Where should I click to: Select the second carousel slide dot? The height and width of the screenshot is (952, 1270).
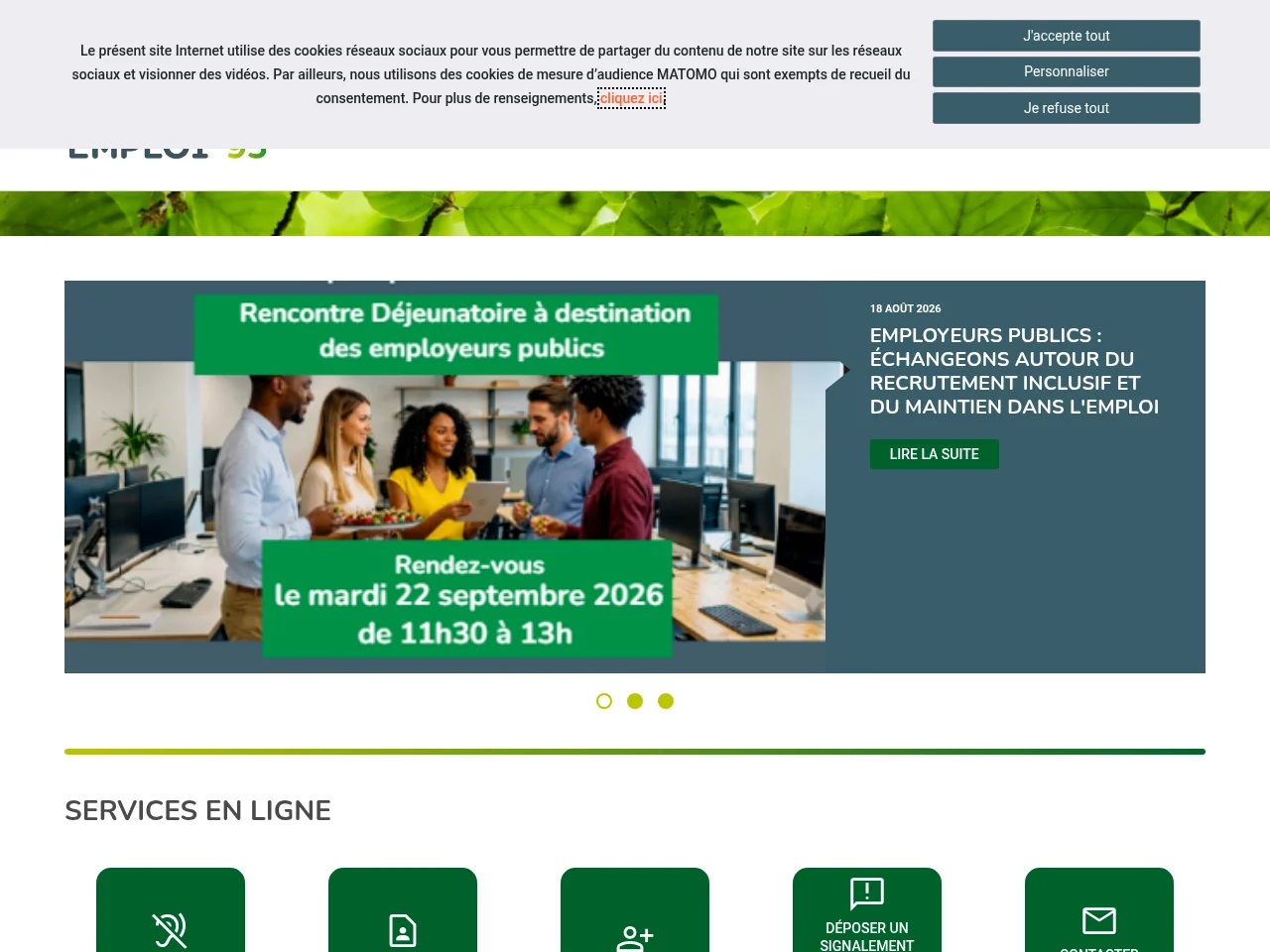(635, 701)
